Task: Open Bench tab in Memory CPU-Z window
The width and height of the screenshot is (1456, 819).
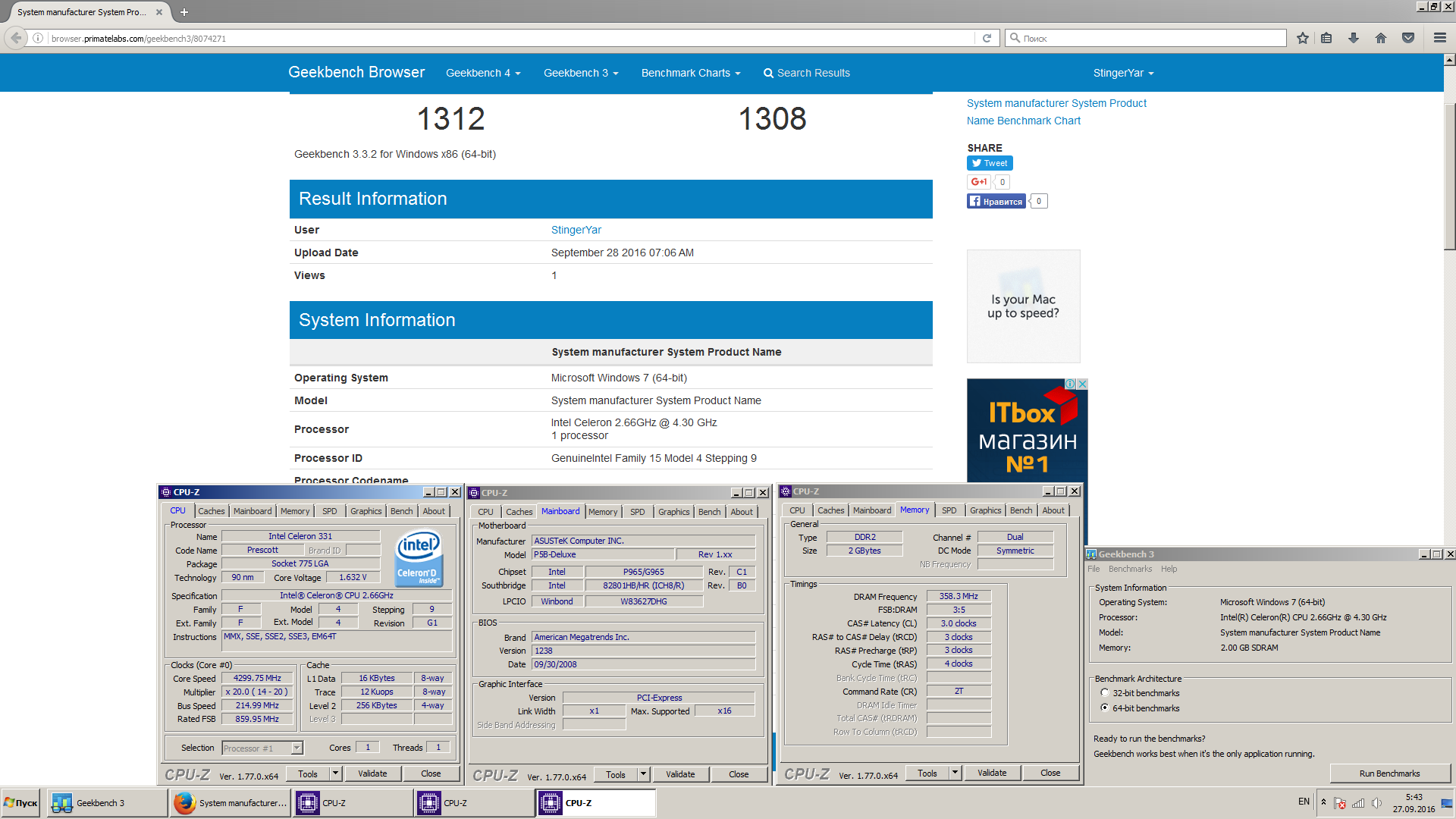Action: click(x=1021, y=510)
